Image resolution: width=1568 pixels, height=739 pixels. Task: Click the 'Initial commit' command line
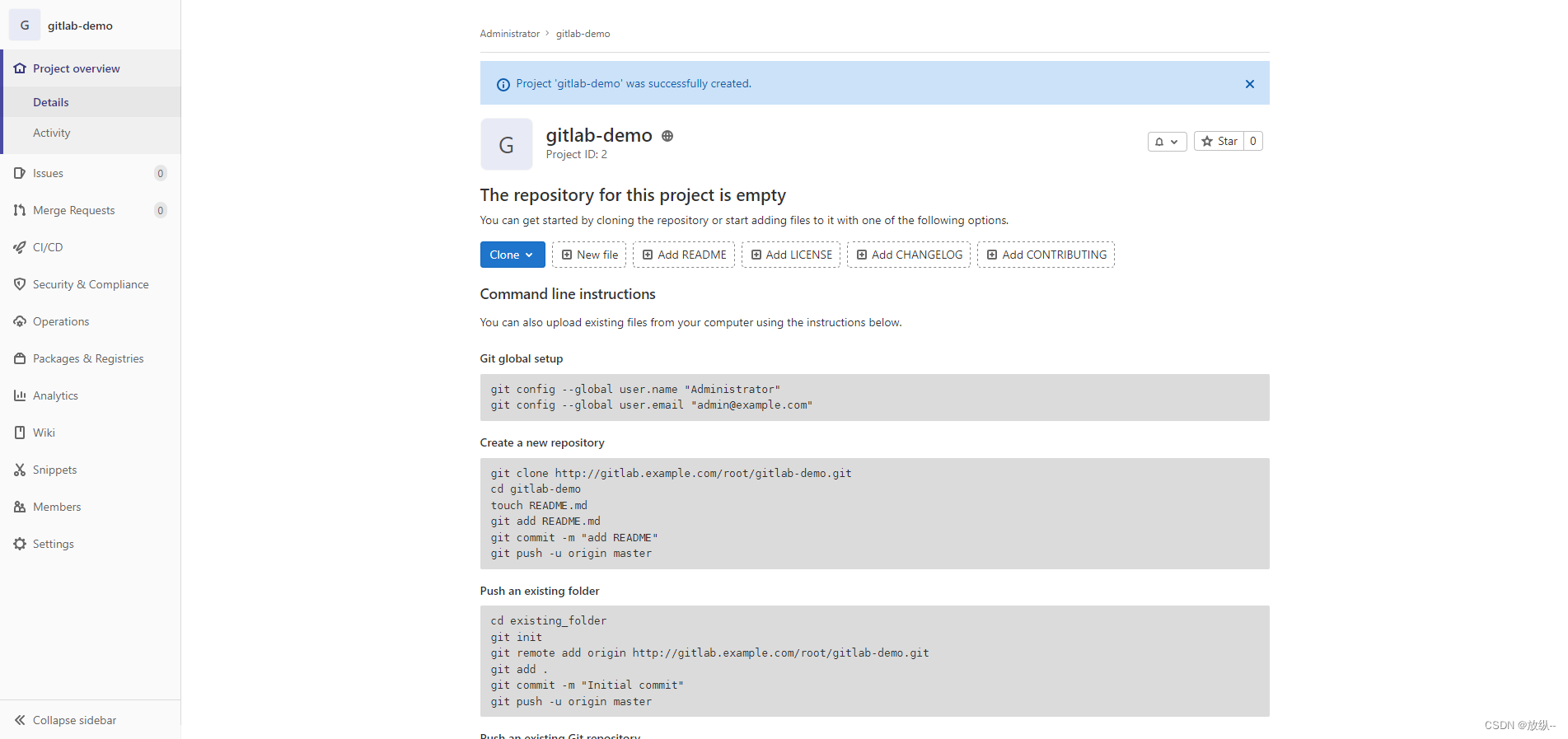pos(587,685)
